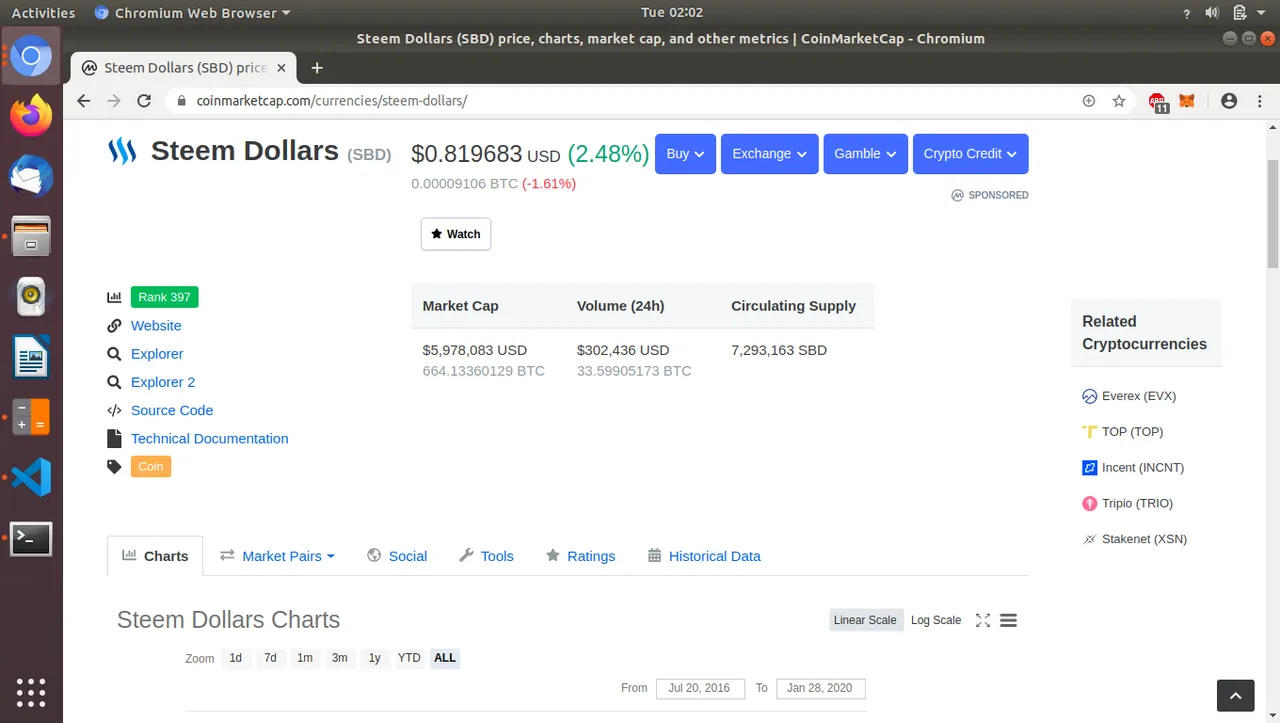The height and width of the screenshot is (723, 1280).
Task: Edit the From date field Jul 20, 2016
Action: pos(700,688)
